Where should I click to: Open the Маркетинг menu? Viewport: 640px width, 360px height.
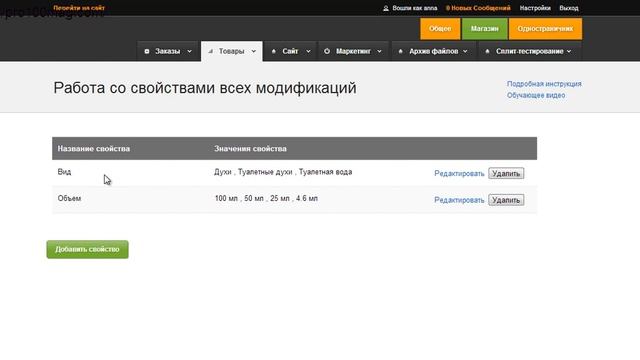(x=353, y=51)
